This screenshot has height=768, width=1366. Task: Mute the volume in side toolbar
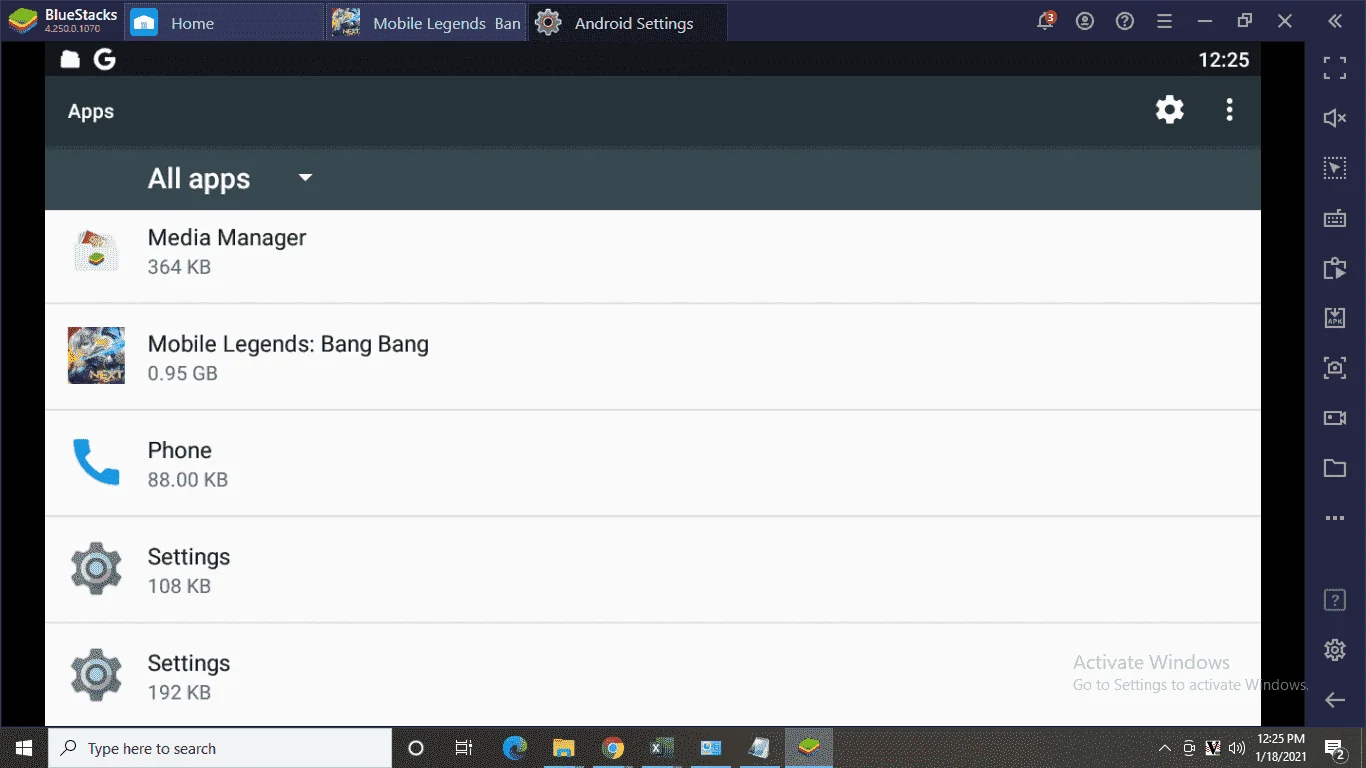click(1335, 118)
